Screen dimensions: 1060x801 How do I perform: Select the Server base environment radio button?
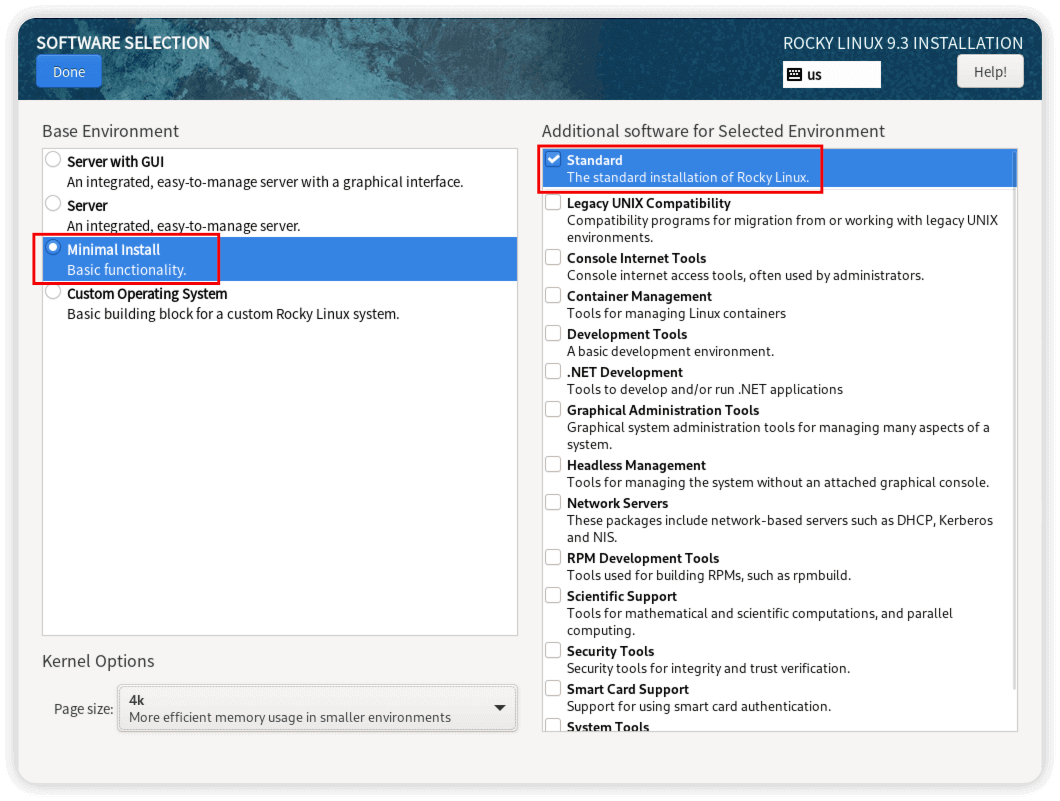(53, 203)
